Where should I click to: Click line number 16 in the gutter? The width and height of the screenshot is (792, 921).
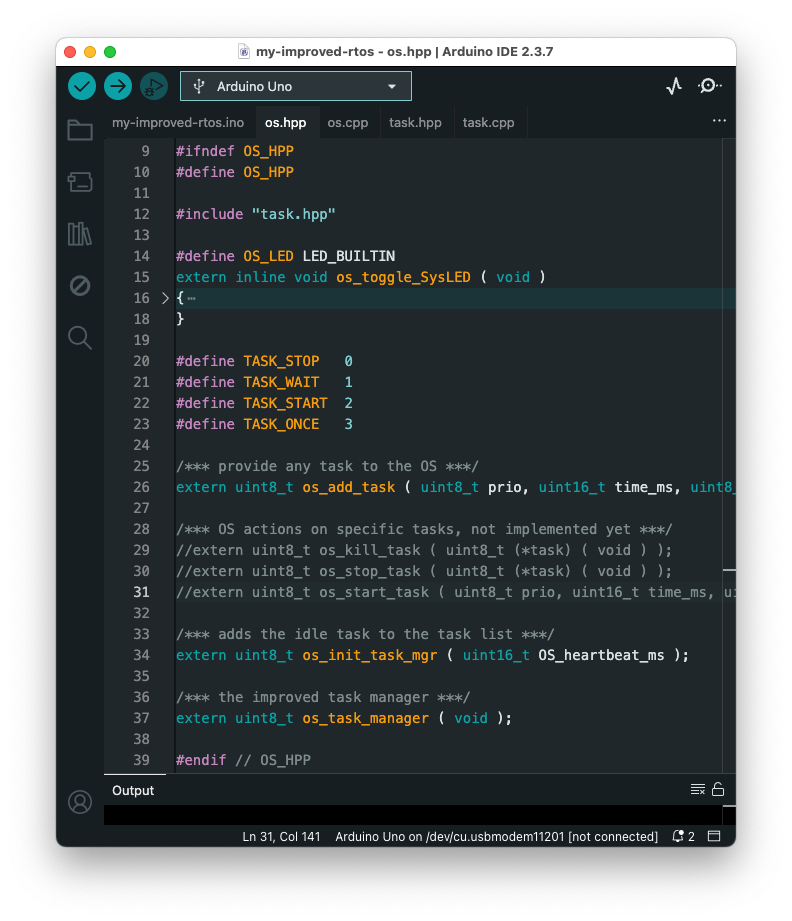tap(142, 298)
